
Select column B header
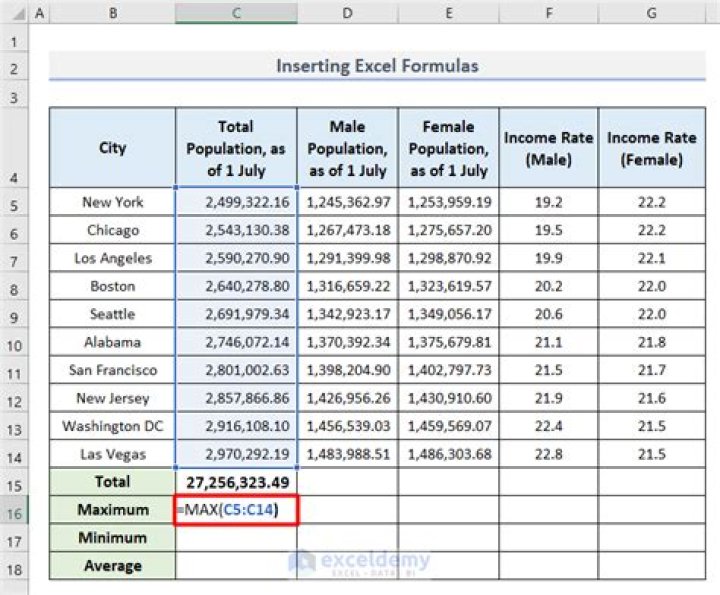[x=112, y=13]
